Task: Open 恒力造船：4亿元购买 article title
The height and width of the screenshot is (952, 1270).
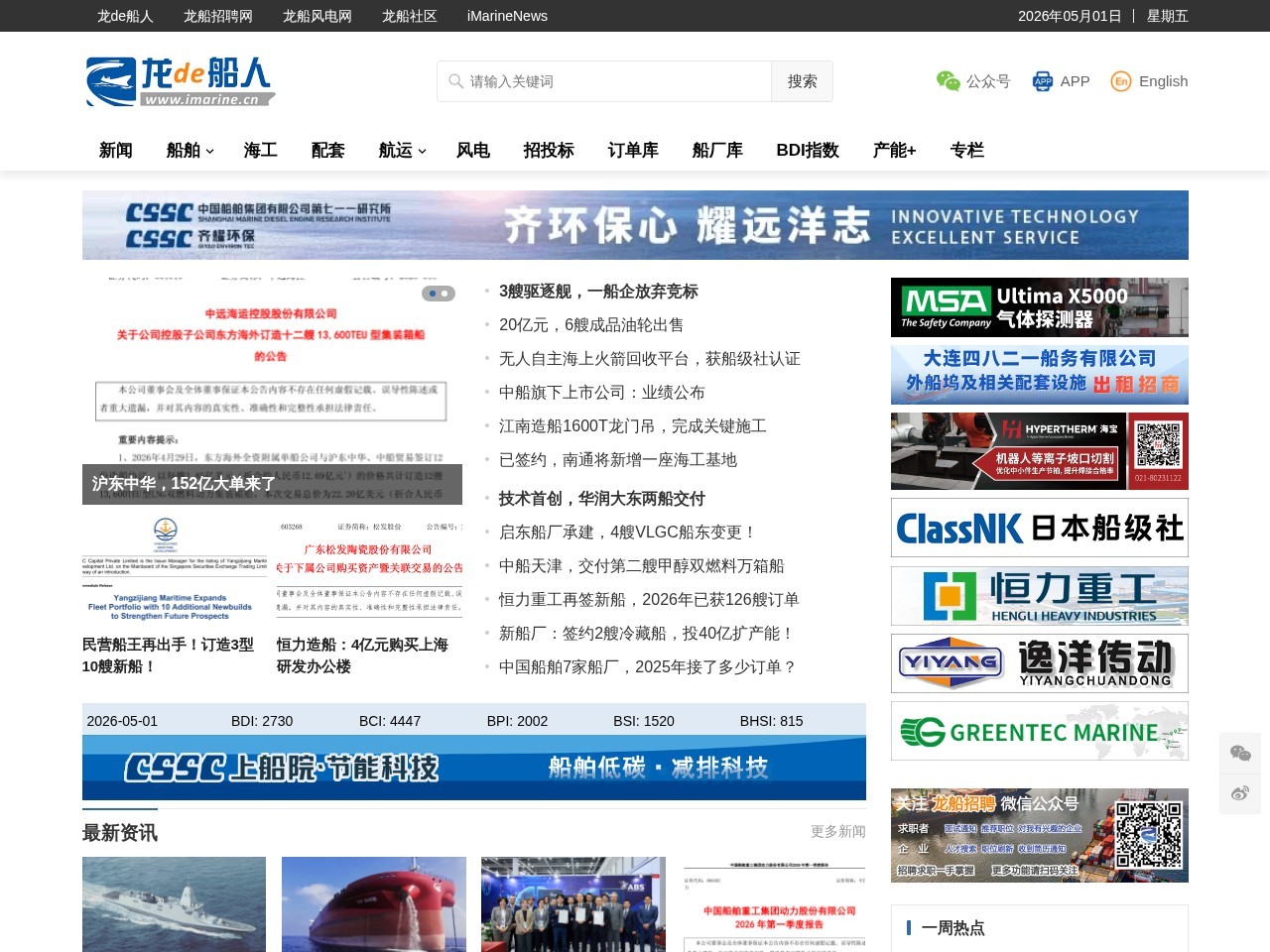Action: point(362,655)
